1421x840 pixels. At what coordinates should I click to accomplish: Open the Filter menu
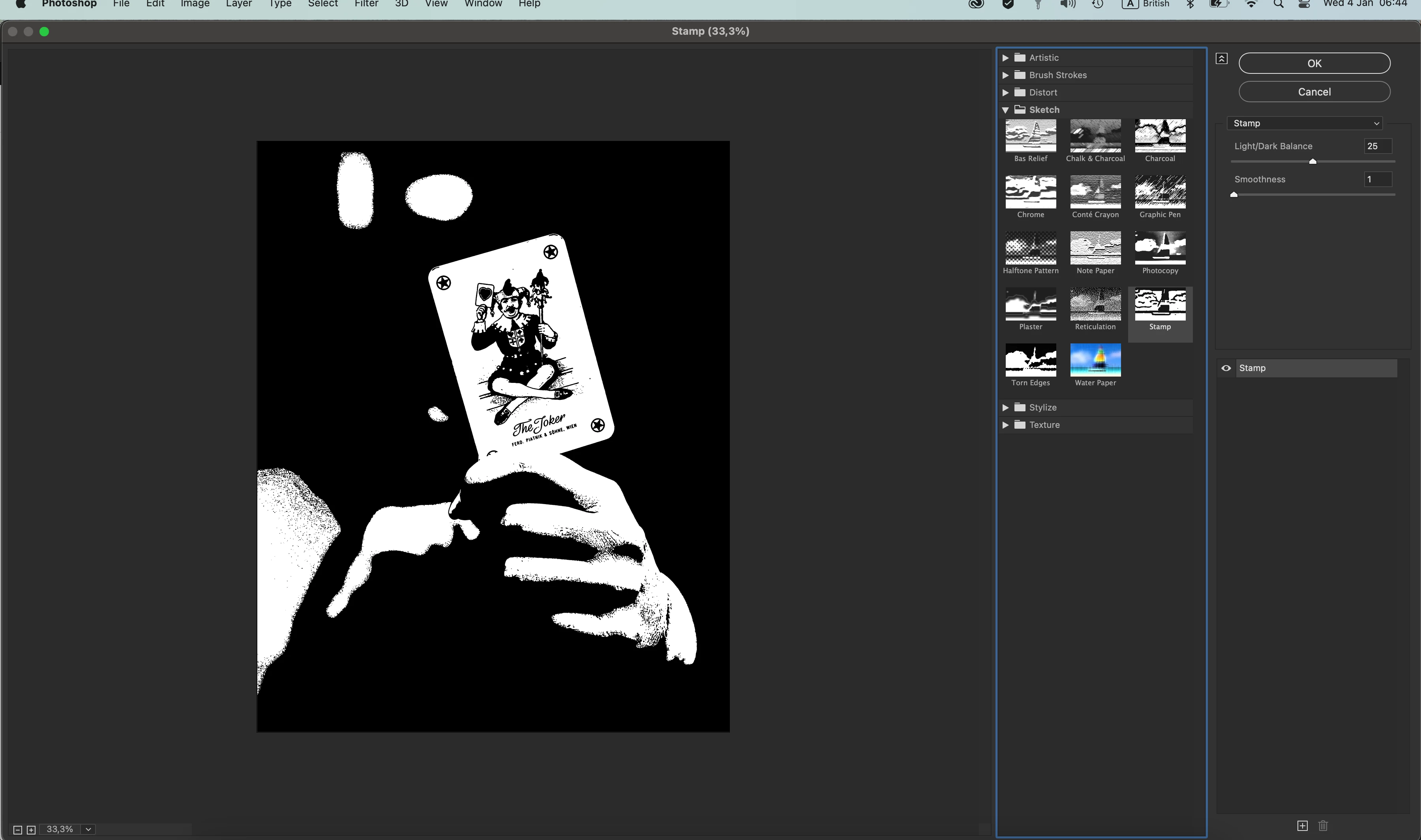click(x=366, y=4)
